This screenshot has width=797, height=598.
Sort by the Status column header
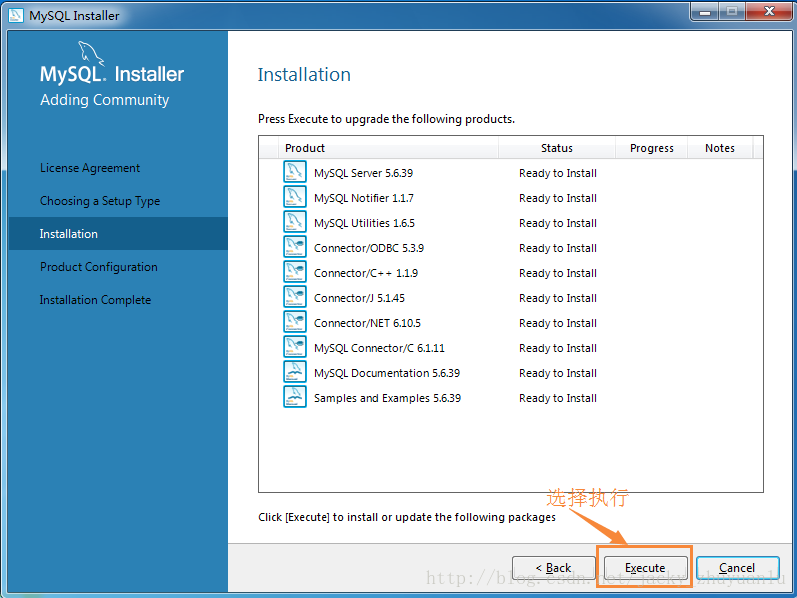(557, 148)
